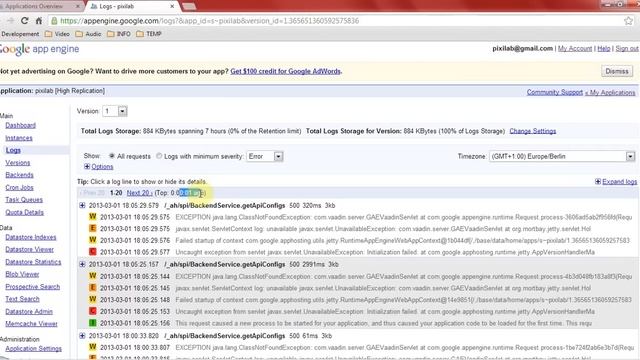
Task: Bookmark this page with the star icon
Action: pos(628,20)
